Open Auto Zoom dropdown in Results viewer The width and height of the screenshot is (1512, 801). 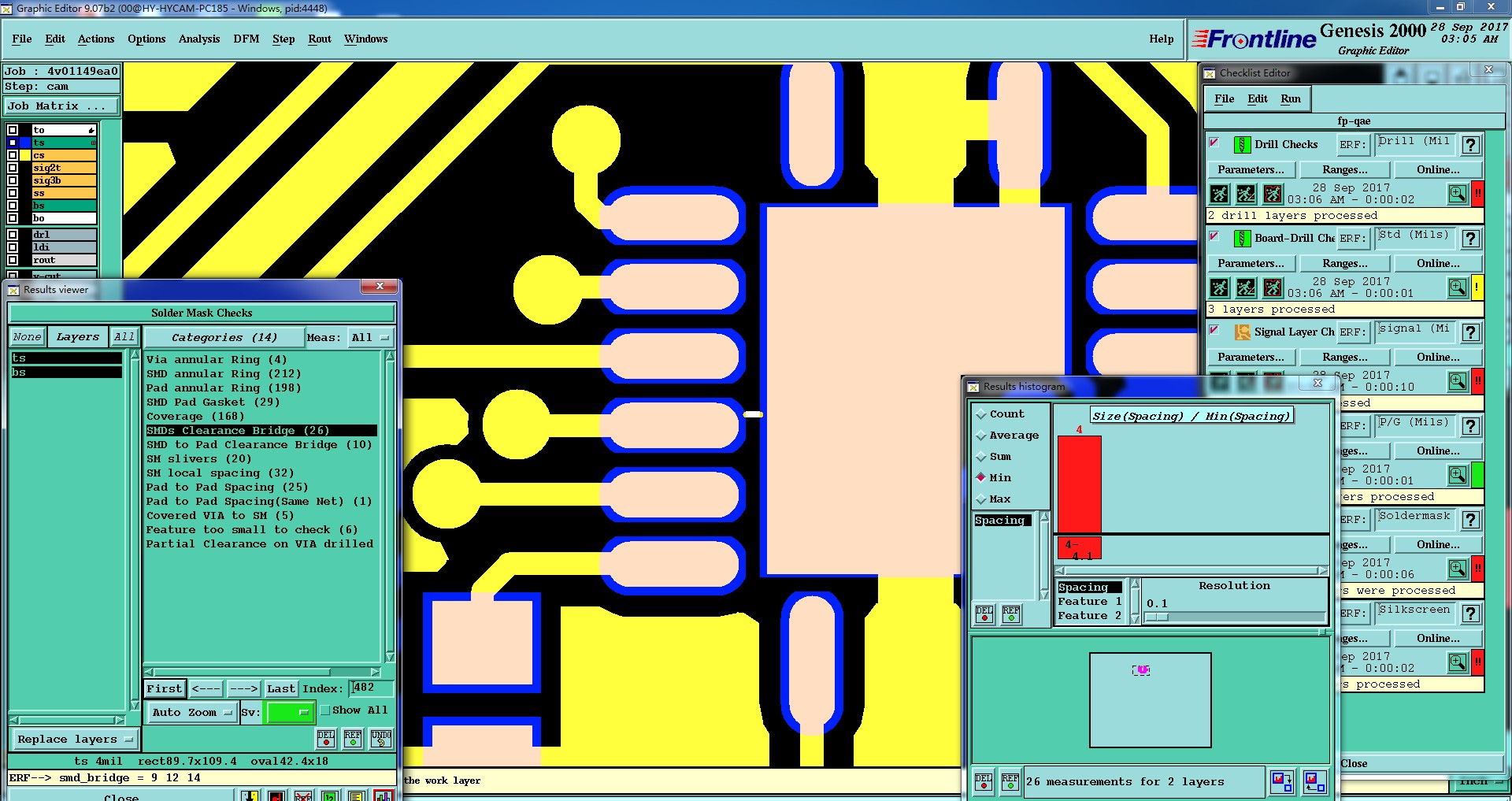click(192, 712)
